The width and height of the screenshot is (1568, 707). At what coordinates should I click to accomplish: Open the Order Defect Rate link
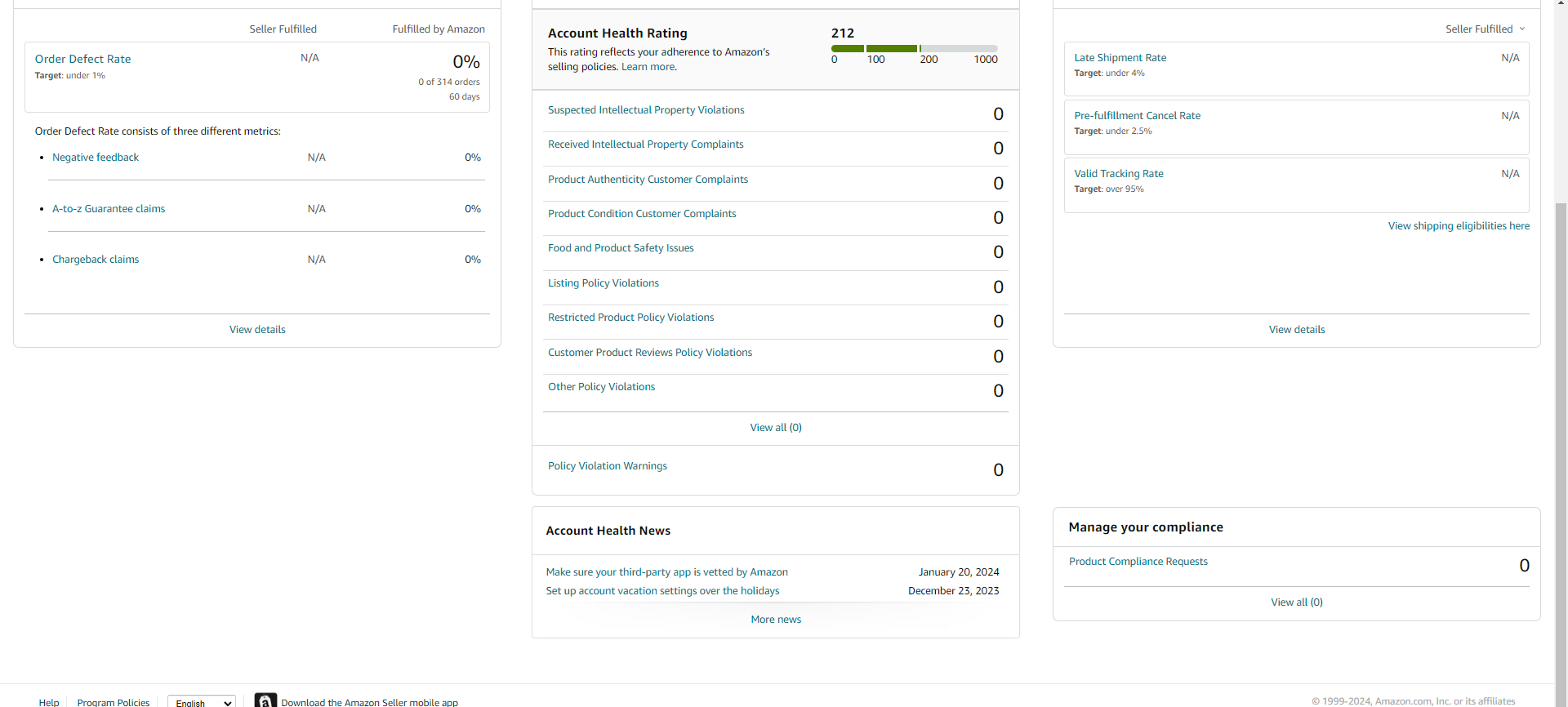[82, 59]
